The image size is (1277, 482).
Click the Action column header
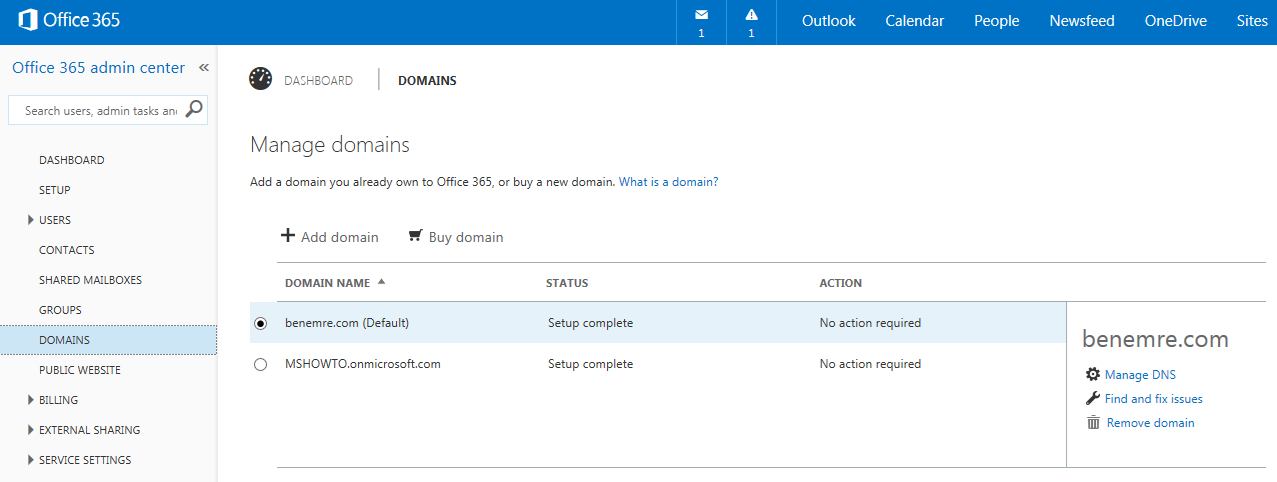point(840,283)
